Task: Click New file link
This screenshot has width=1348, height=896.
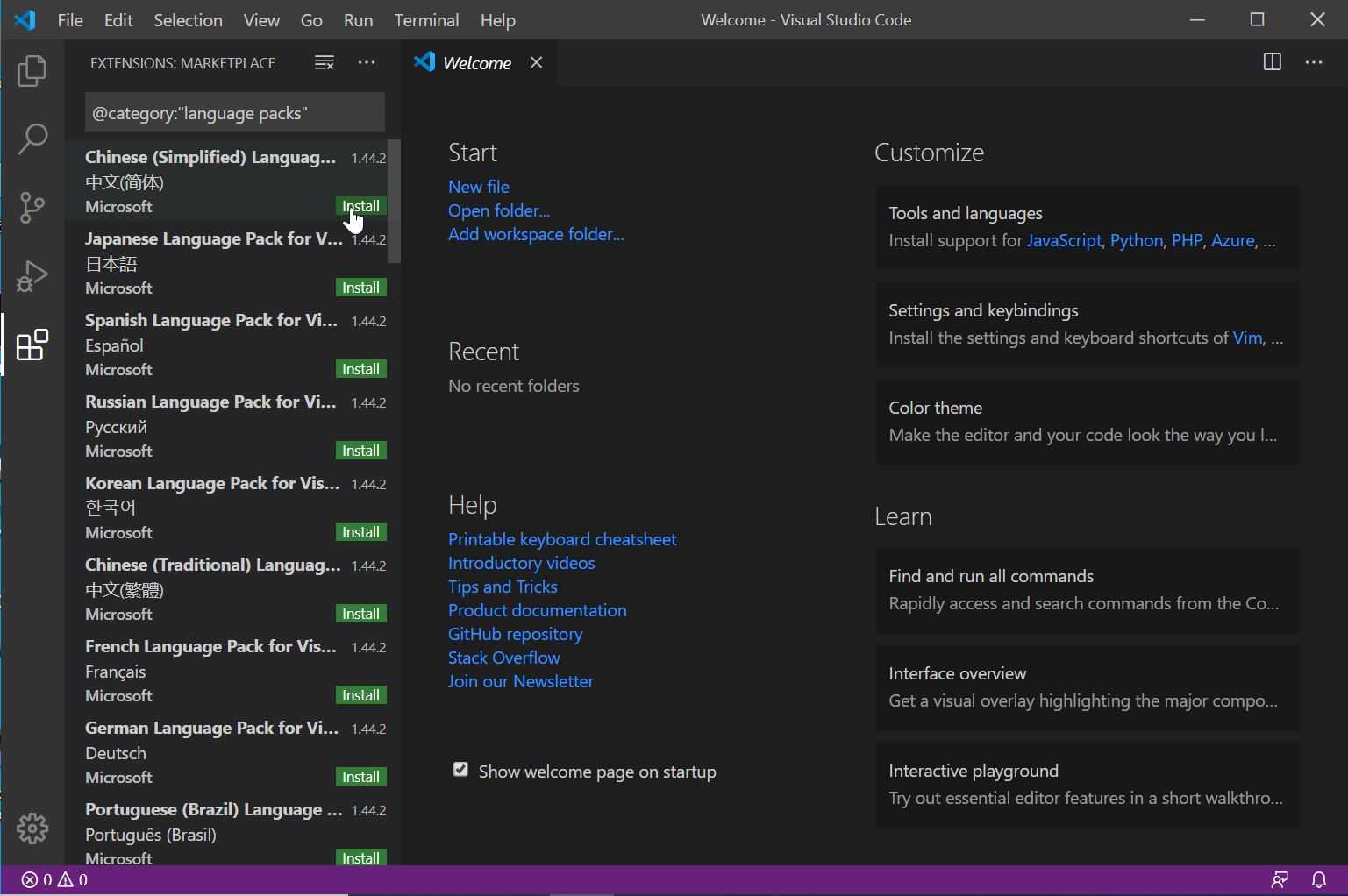Action: (x=478, y=187)
